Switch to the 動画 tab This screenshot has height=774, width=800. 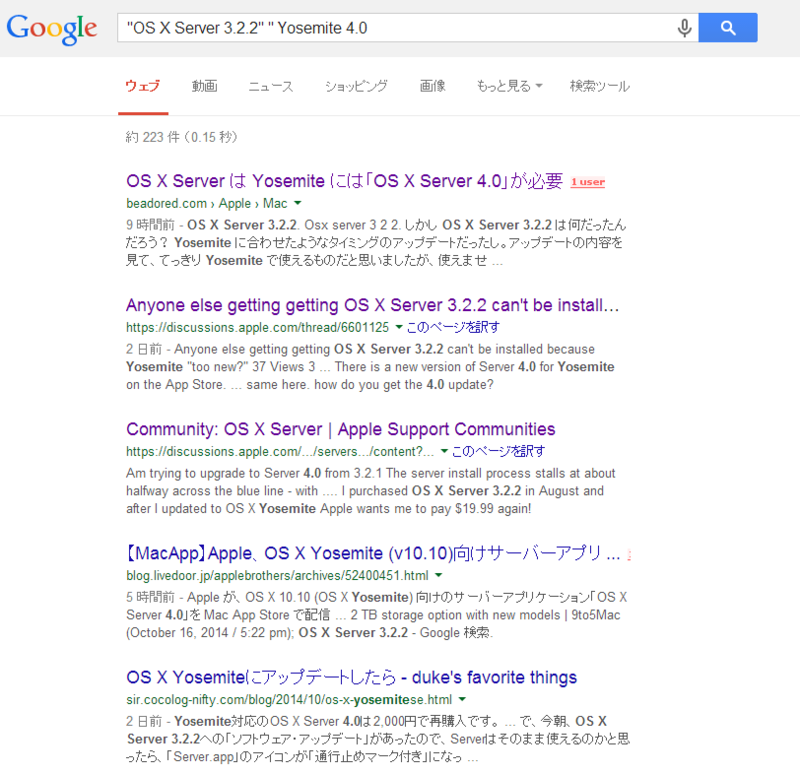(205, 86)
